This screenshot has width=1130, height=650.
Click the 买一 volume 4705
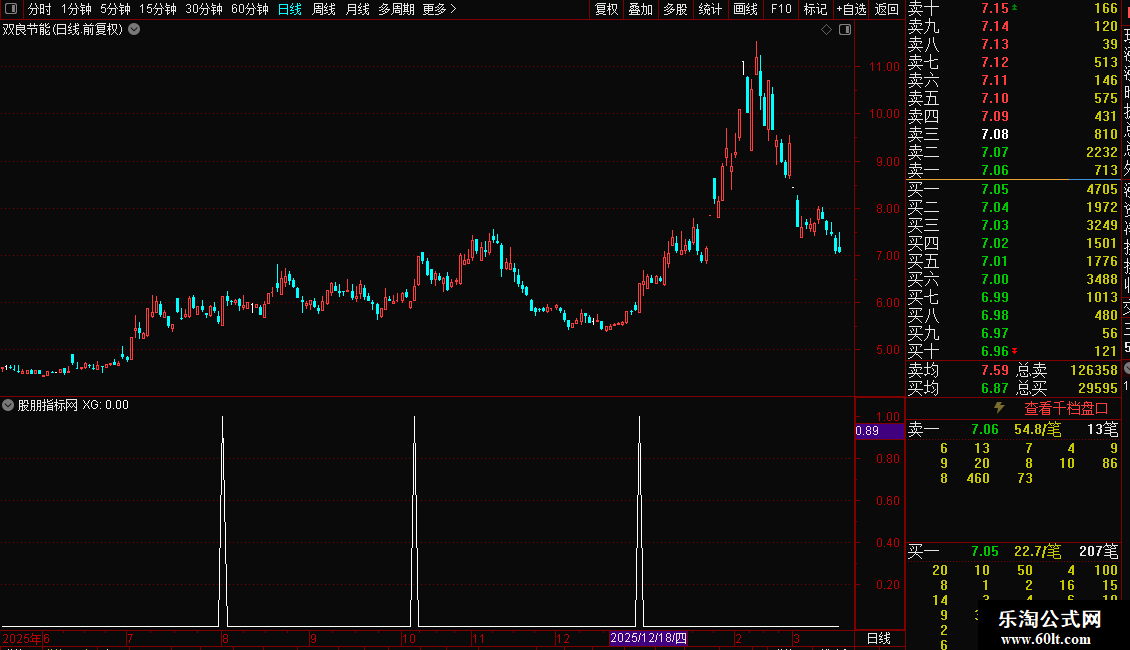(x=1102, y=190)
